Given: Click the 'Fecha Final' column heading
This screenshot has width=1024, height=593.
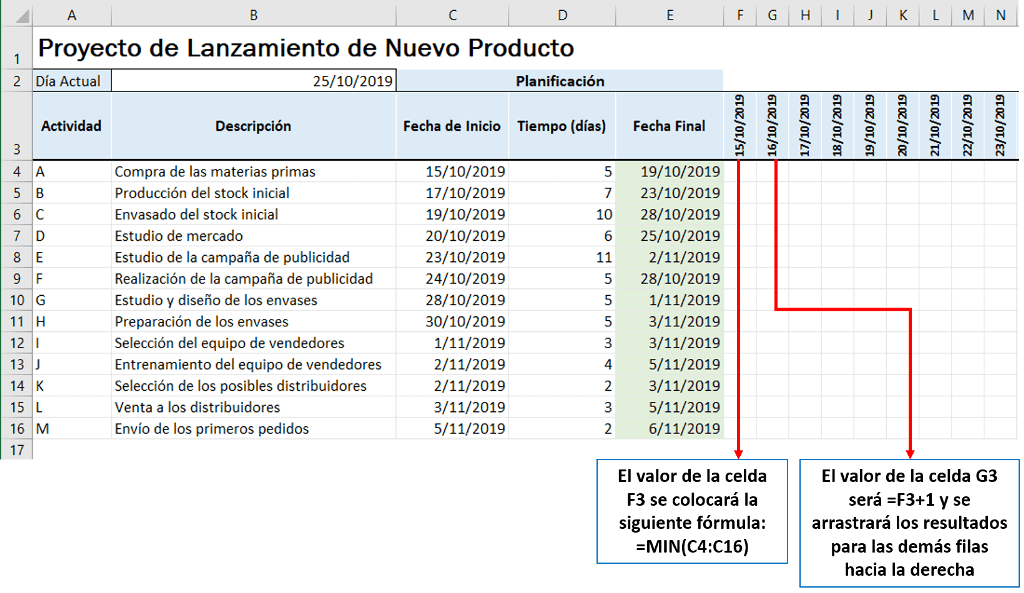Looking at the screenshot, I should 668,124.
